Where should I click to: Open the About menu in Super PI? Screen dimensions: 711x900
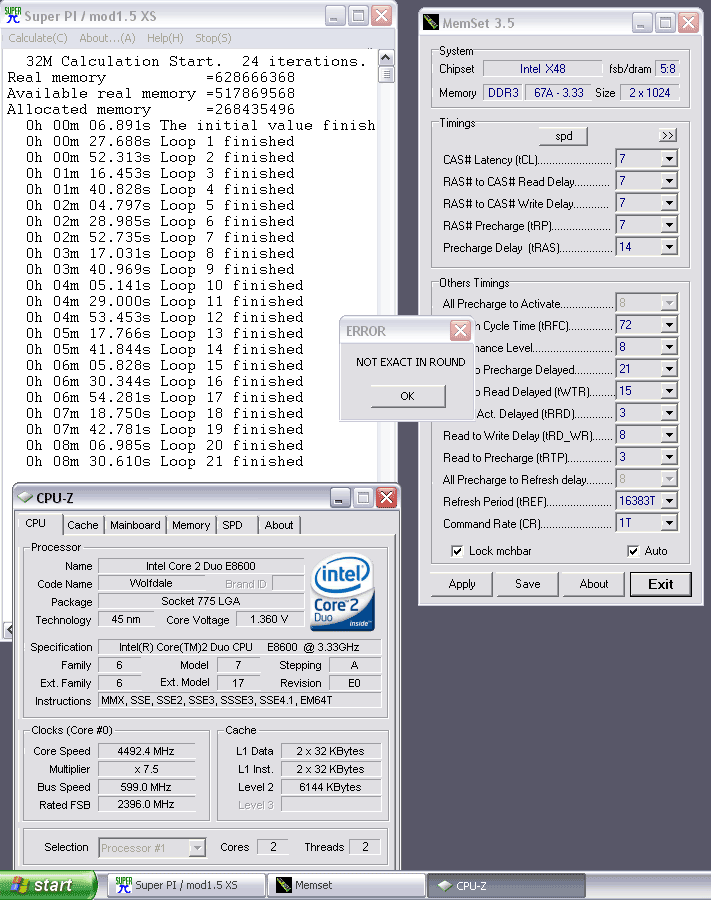(x=107, y=38)
